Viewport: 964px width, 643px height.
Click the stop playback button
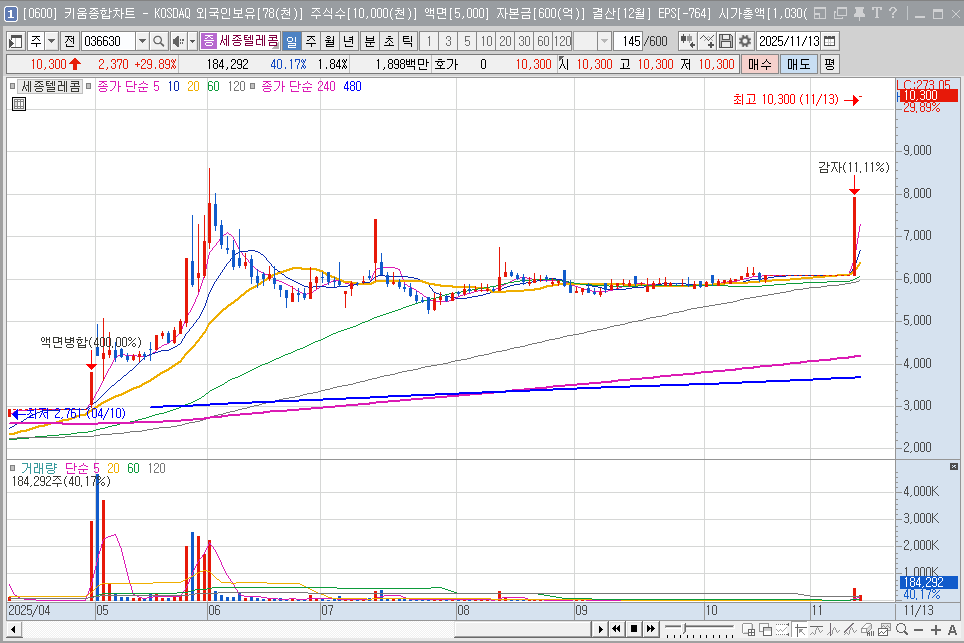click(x=634, y=629)
